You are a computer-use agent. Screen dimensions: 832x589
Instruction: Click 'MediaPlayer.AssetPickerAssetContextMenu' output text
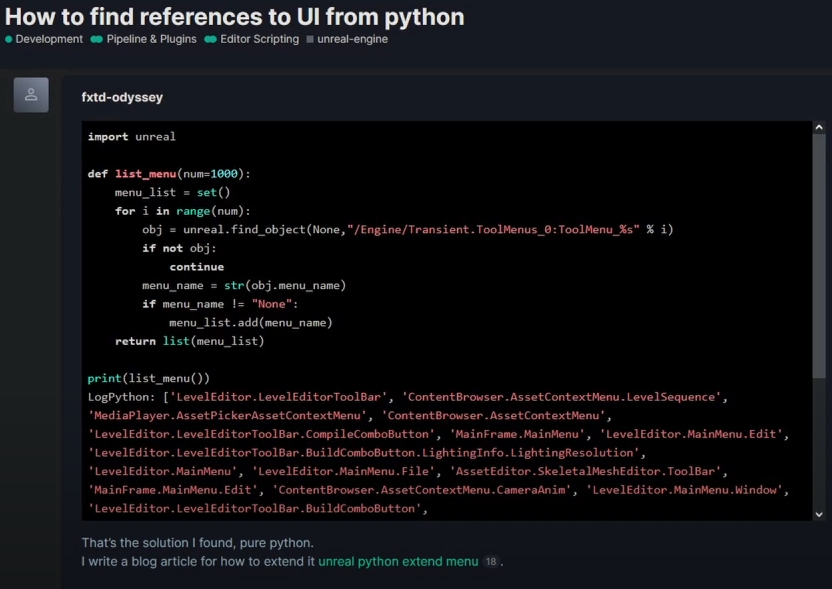coord(228,415)
